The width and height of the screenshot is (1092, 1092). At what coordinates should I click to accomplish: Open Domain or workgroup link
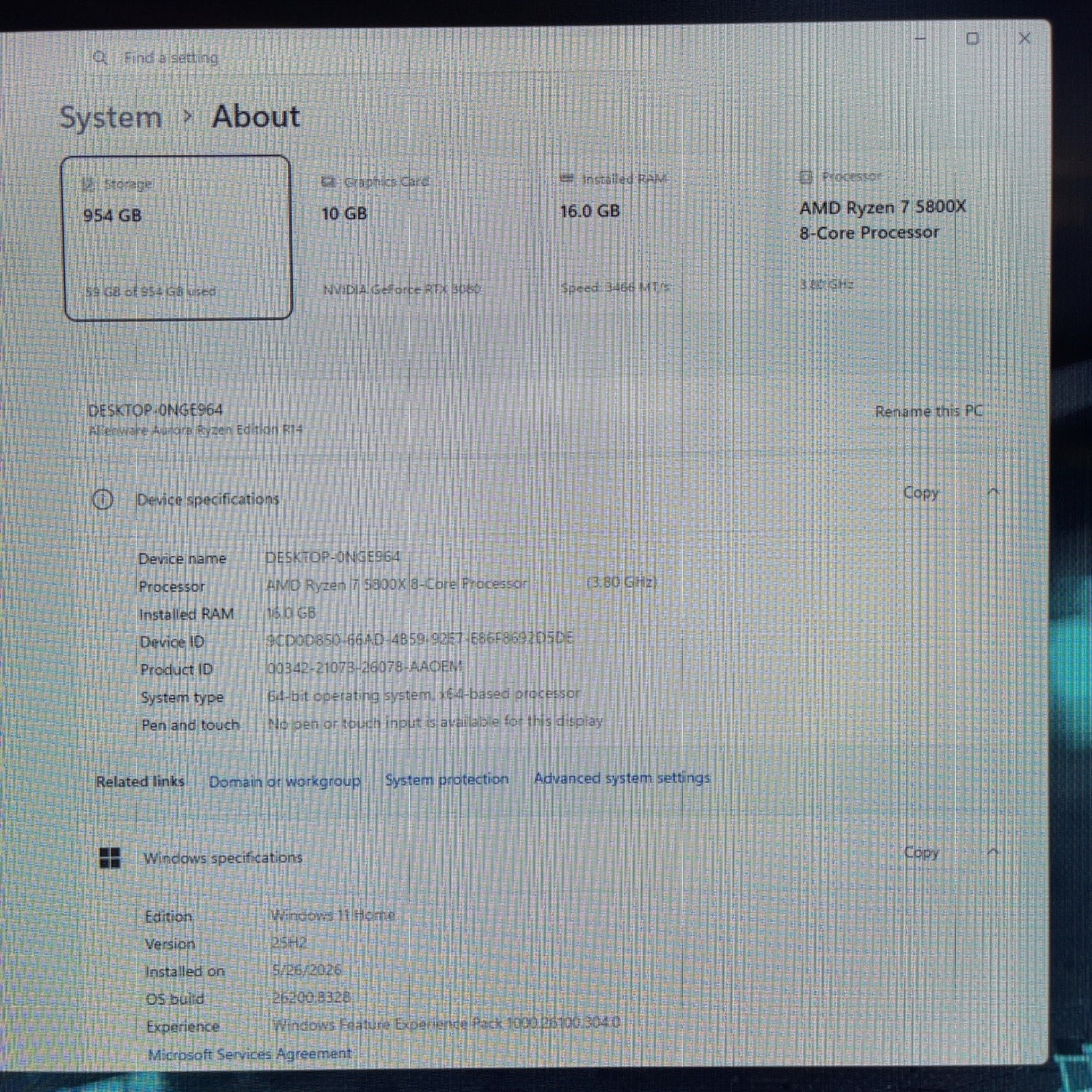tap(285, 781)
